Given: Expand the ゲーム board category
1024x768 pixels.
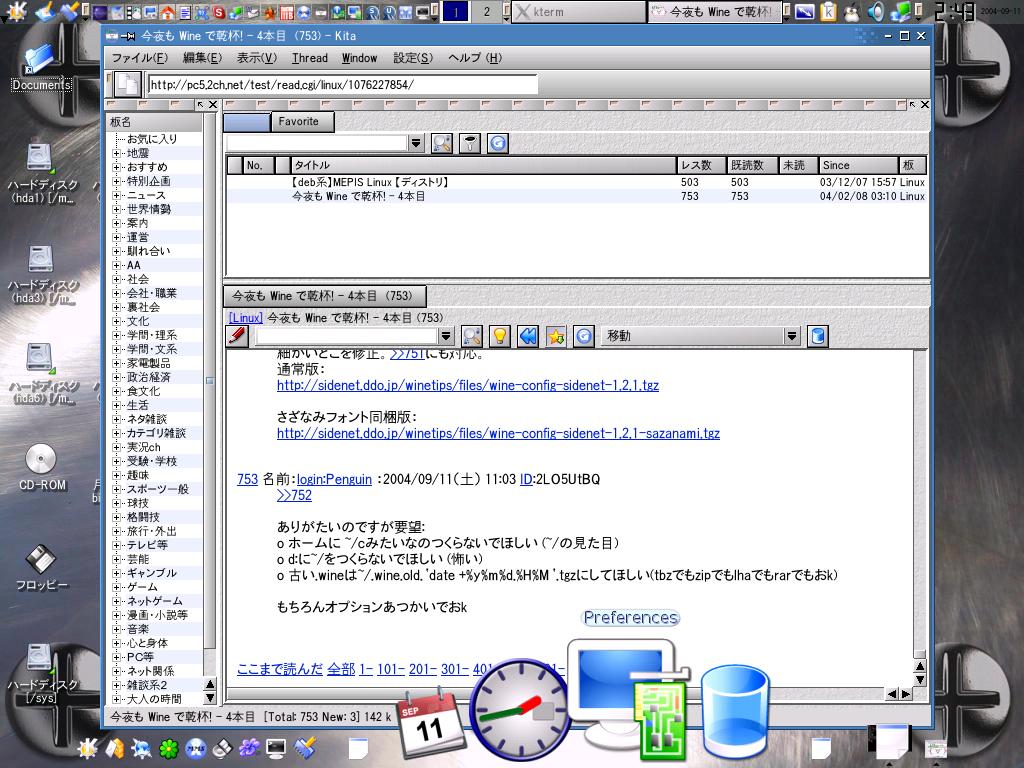Looking at the screenshot, I should pos(116,587).
